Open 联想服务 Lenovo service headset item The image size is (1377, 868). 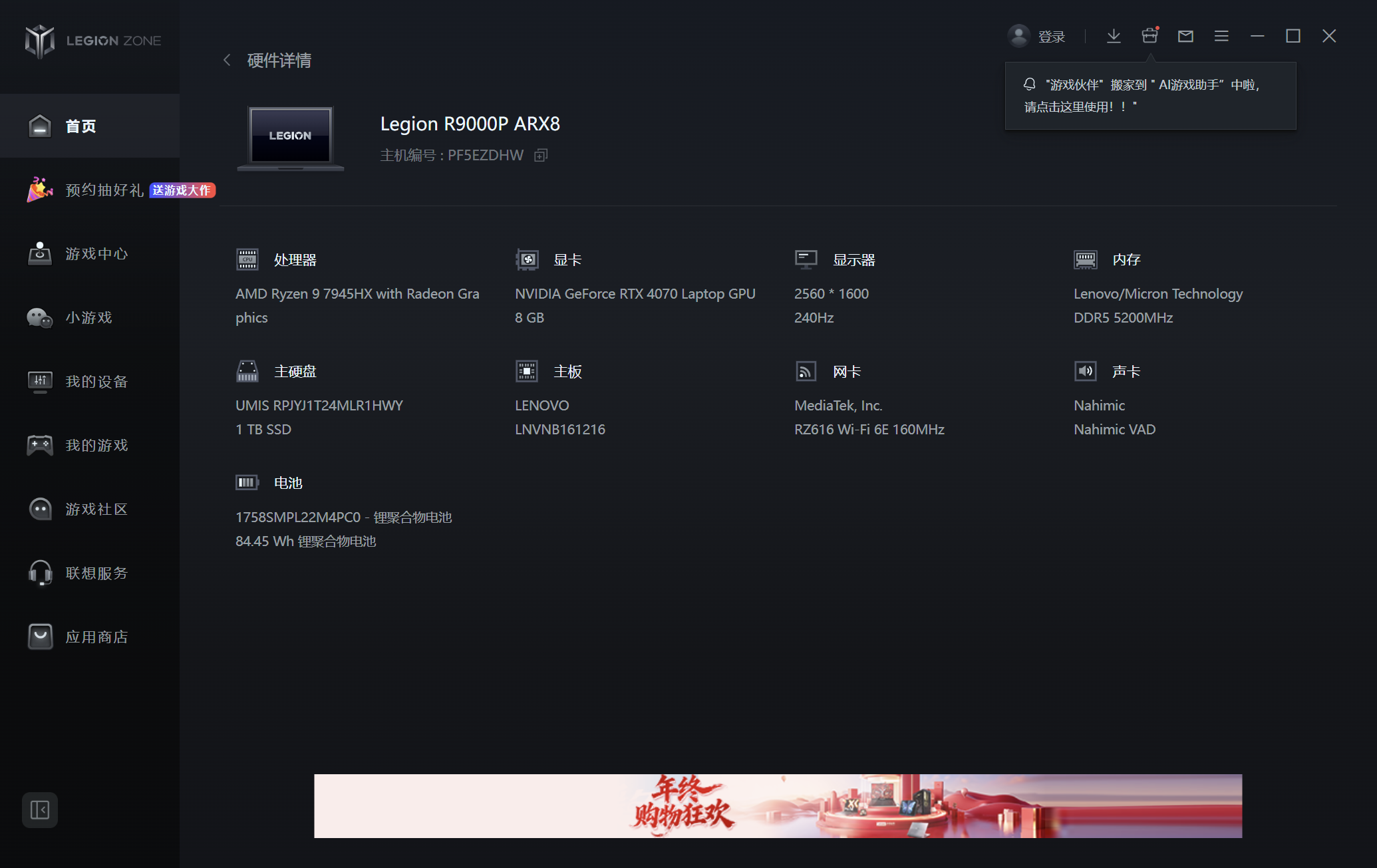pos(96,573)
